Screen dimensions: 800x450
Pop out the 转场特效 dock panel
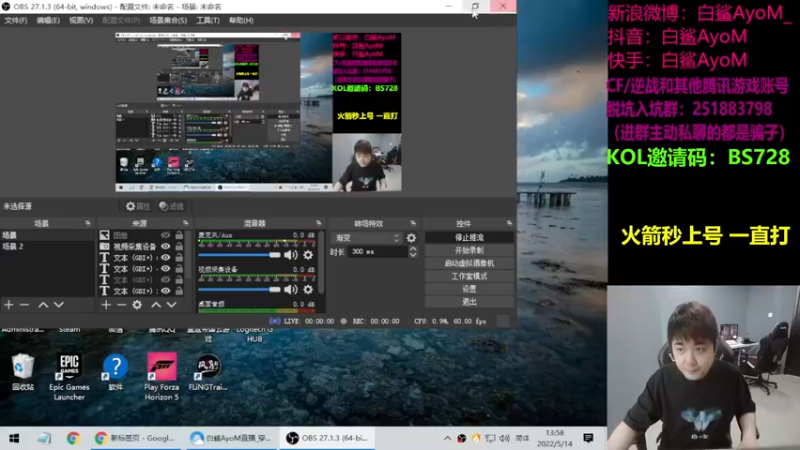point(413,223)
